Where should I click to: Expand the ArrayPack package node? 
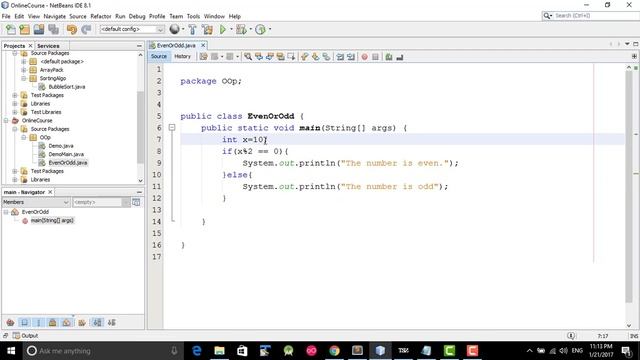[24, 70]
